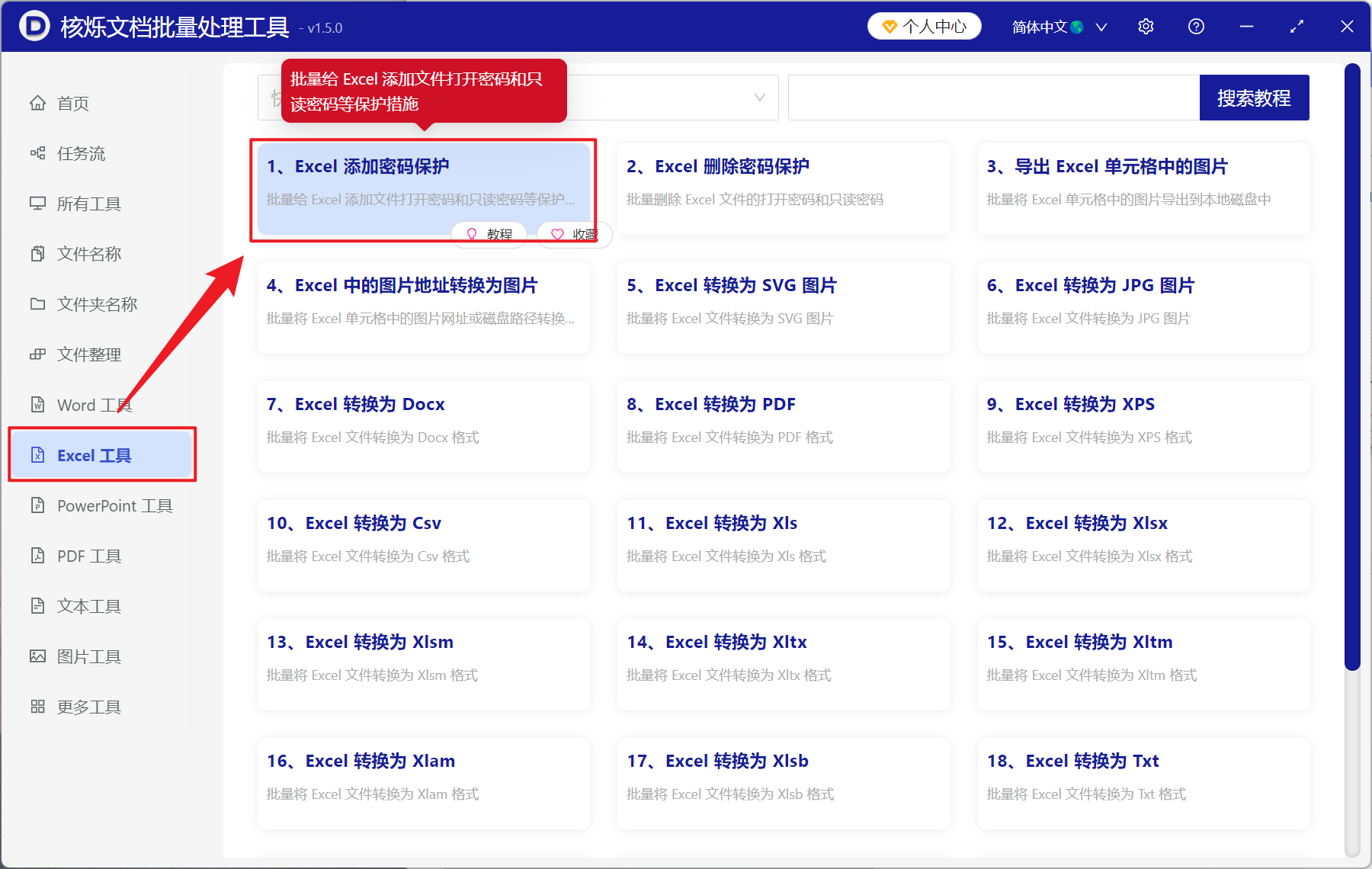
Task: Select the 文件整理 file organizing tool
Action: point(87,354)
